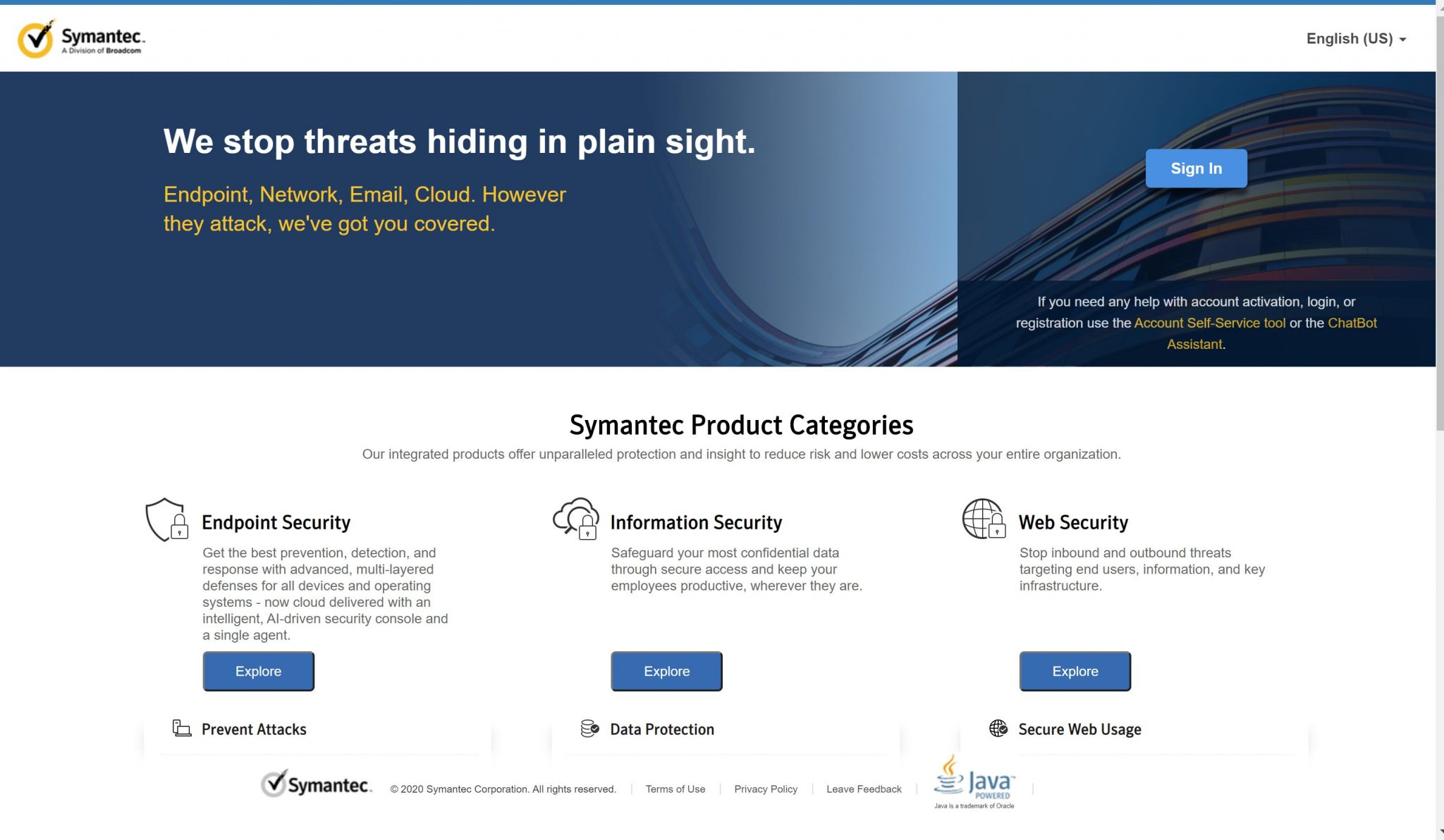The width and height of the screenshot is (1444, 840).
Task: Explore Web Security products
Action: (1074, 671)
